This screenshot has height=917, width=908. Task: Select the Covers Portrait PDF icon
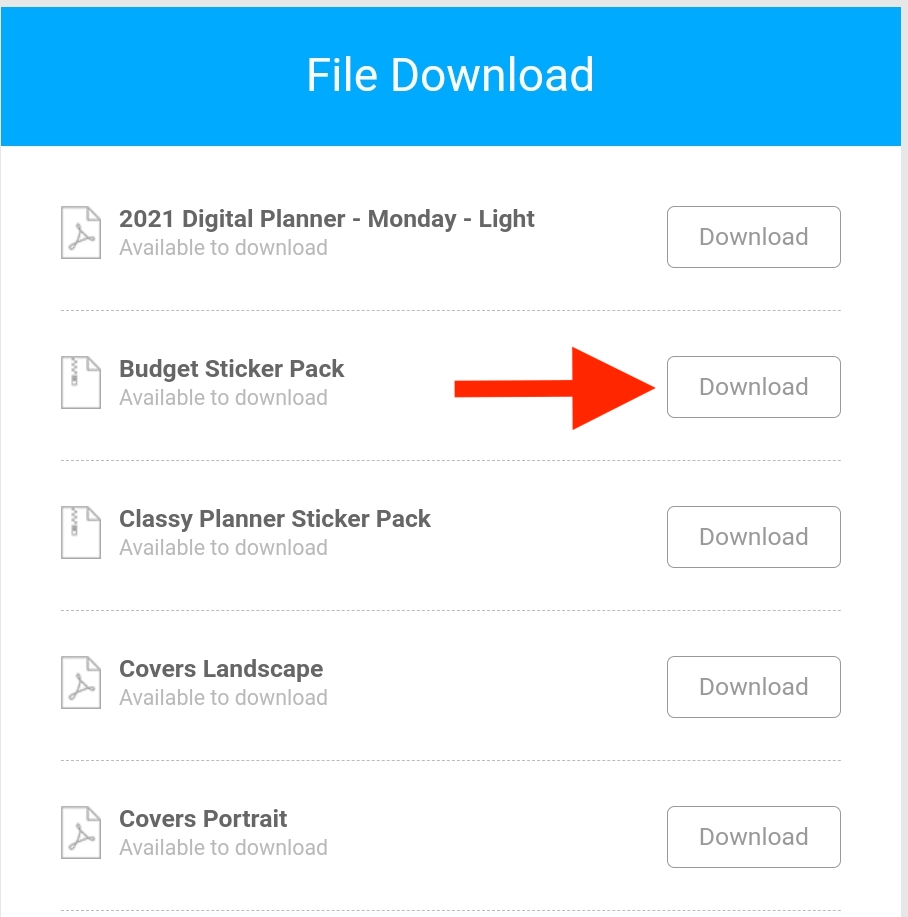click(x=81, y=833)
